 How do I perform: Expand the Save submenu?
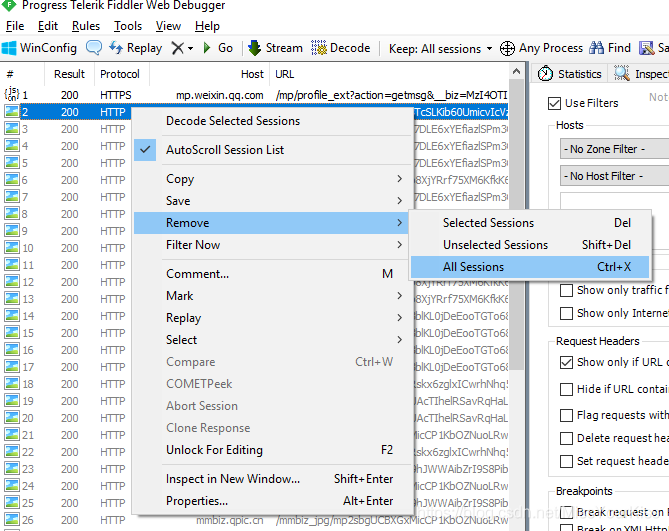coord(273,201)
